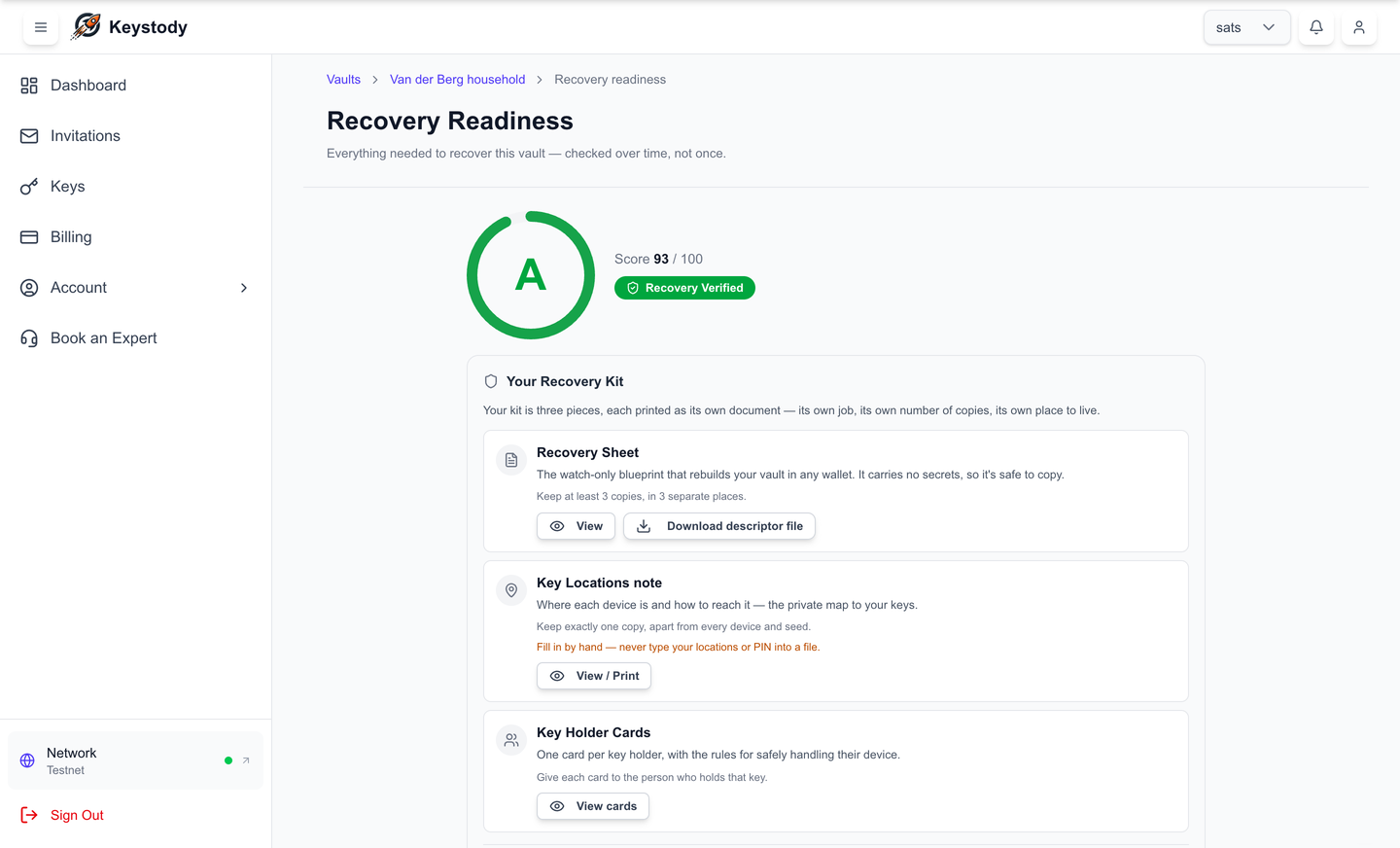Click the Dashboard grid icon
Viewport: 1400px width, 848px height.
(x=29, y=86)
